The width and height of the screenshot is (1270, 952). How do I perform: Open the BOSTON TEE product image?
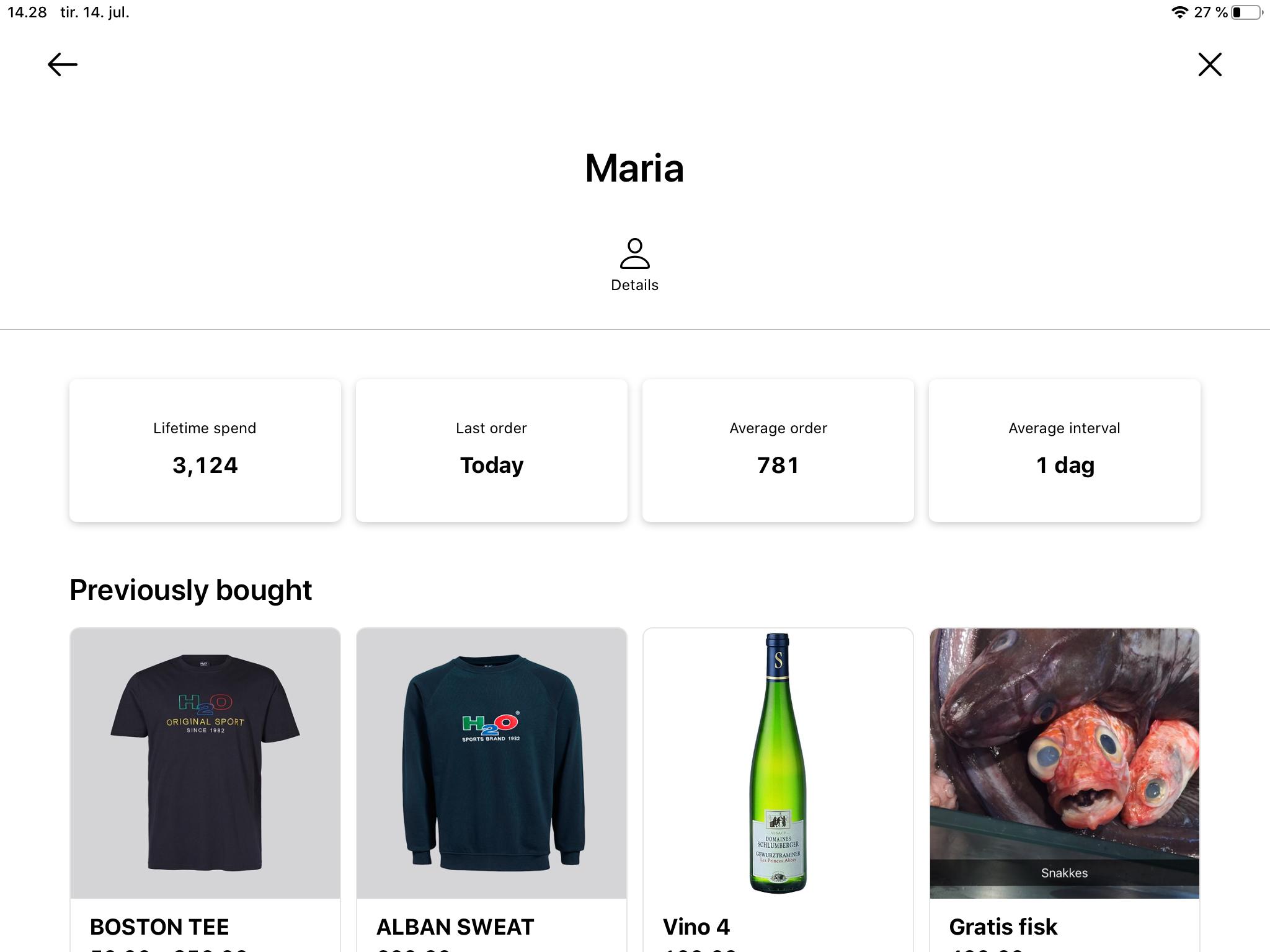pos(205,763)
